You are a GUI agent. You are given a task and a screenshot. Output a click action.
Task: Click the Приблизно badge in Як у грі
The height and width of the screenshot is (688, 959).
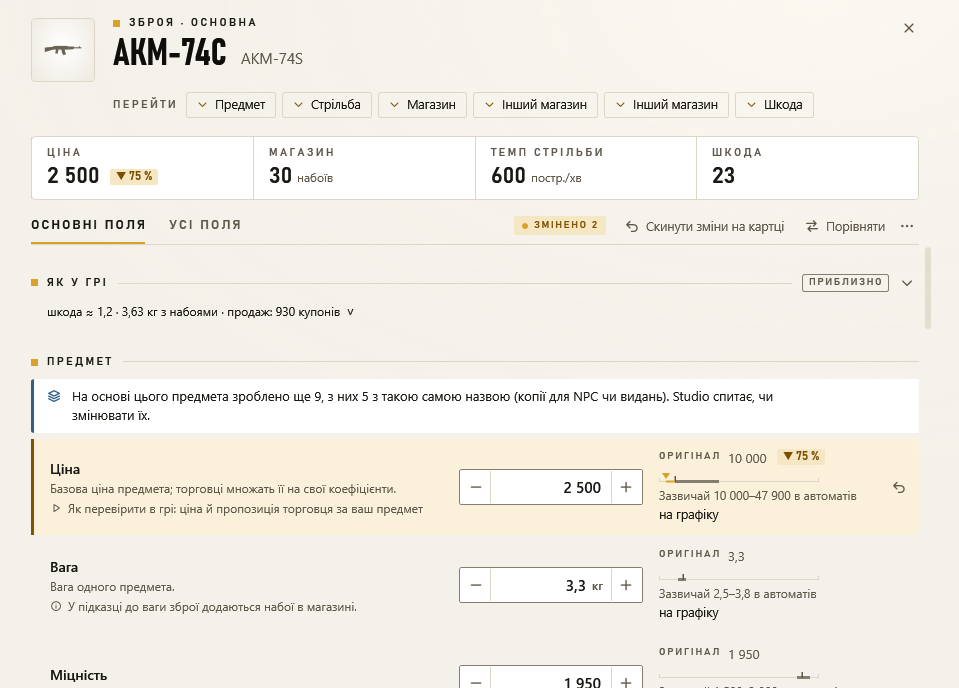pyautogui.click(x=845, y=282)
